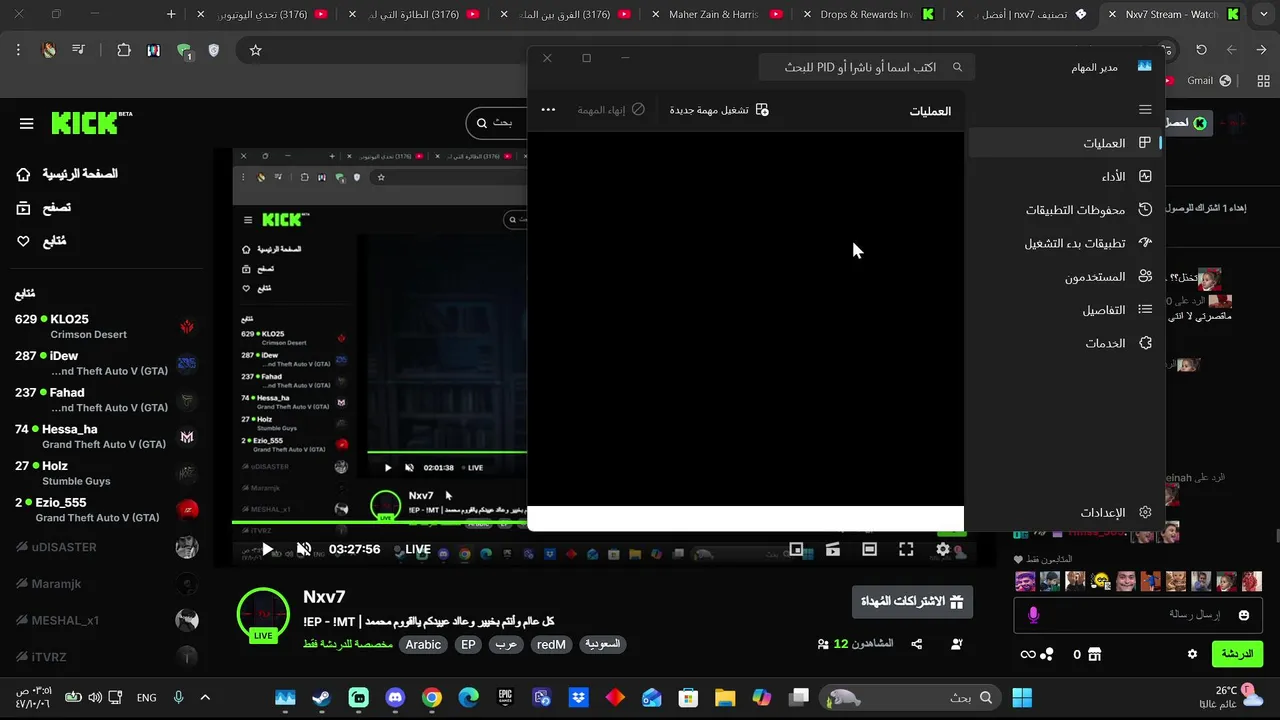Click Task Manager search box
Viewport: 1280px width, 720px height.
pyautogui.click(x=867, y=67)
